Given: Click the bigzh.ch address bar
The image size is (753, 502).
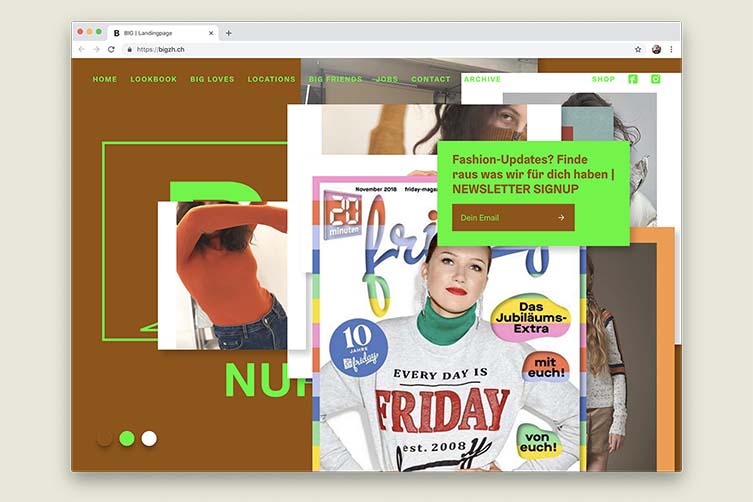Looking at the screenshot, I should (375, 49).
